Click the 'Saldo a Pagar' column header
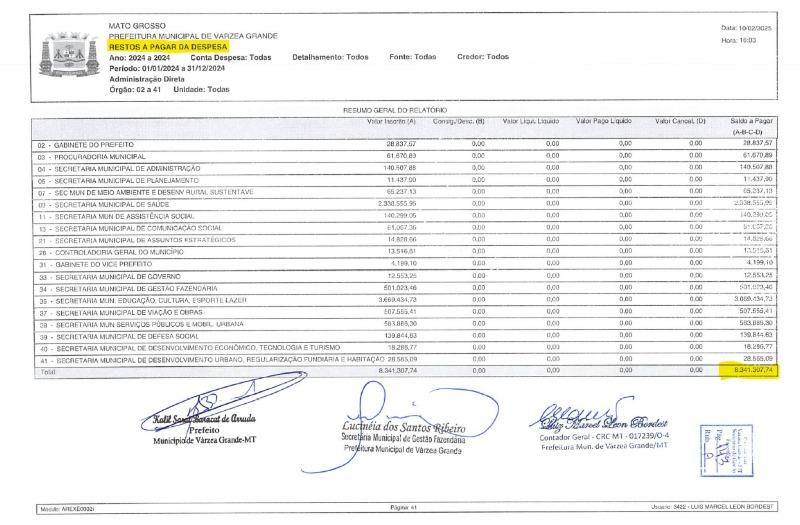This screenshot has width=800, height=525. [751, 121]
